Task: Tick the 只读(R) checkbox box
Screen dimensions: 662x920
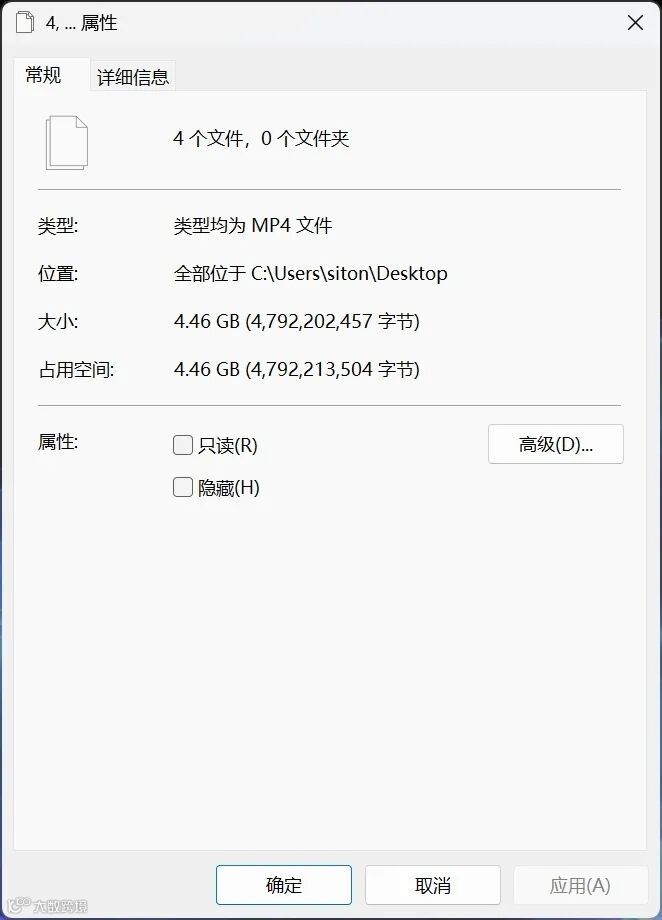Action: pyautogui.click(x=183, y=445)
